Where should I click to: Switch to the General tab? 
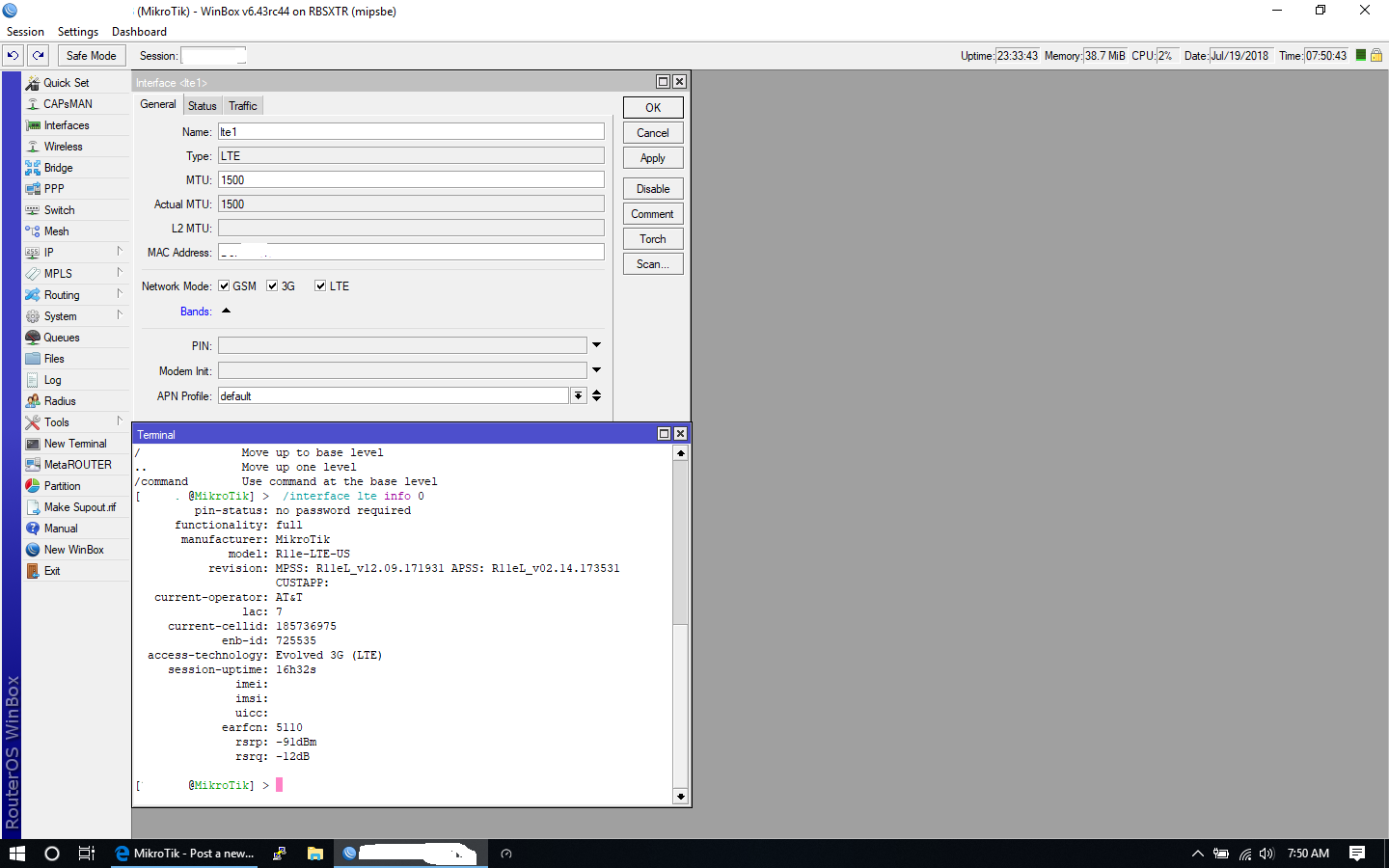tap(158, 105)
